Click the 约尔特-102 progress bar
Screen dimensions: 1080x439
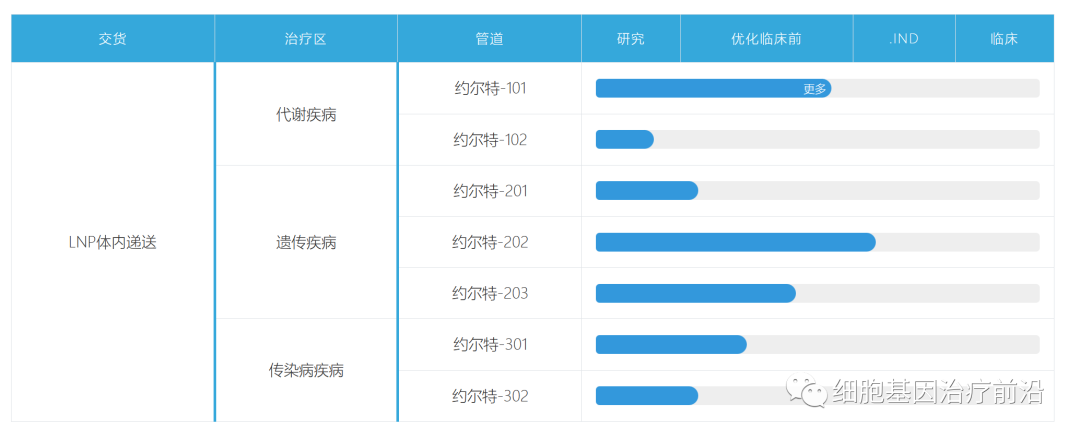click(x=625, y=140)
